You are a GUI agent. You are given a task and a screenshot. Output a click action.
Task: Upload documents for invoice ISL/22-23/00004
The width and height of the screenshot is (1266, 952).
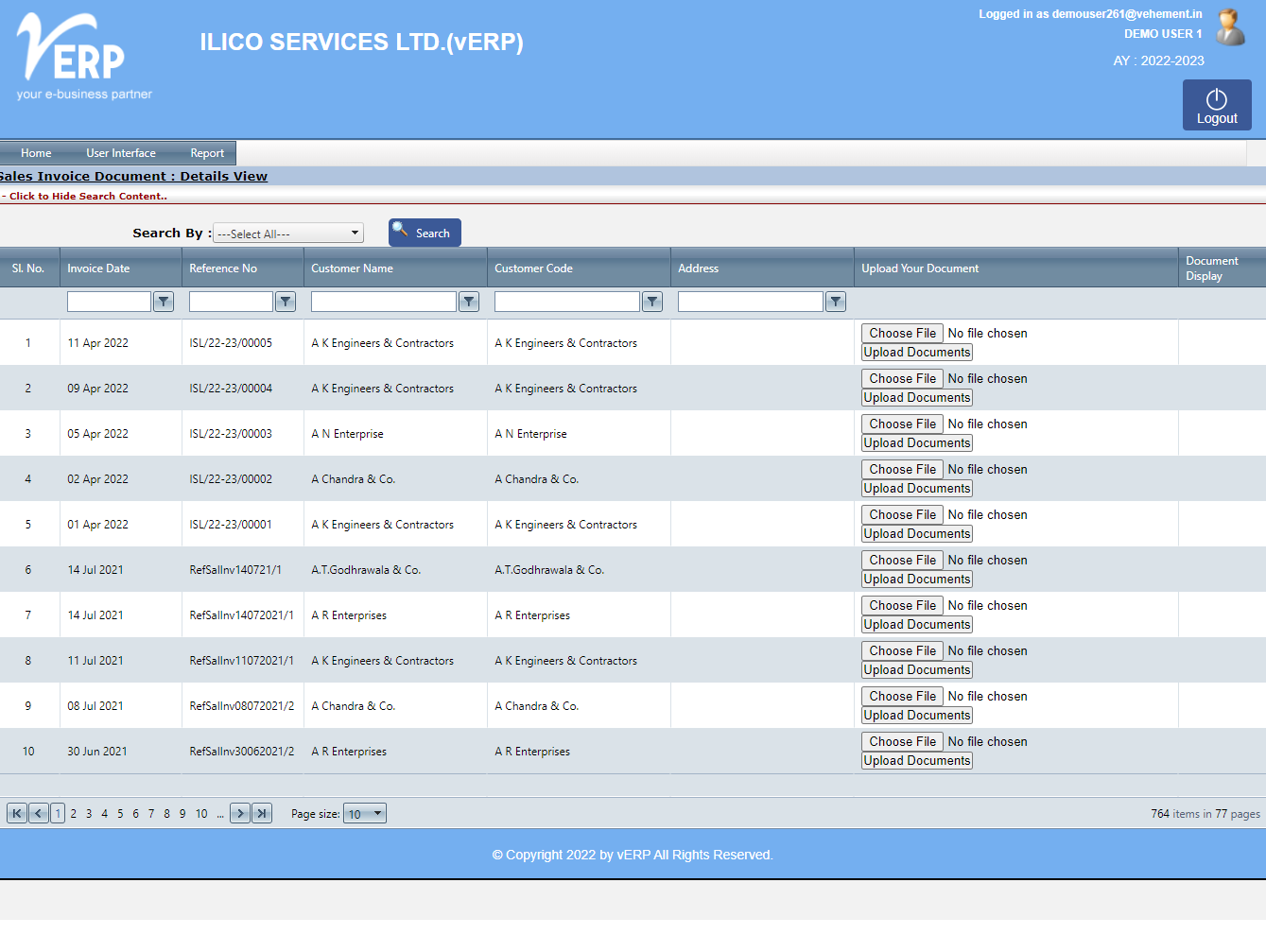tap(917, 398)
